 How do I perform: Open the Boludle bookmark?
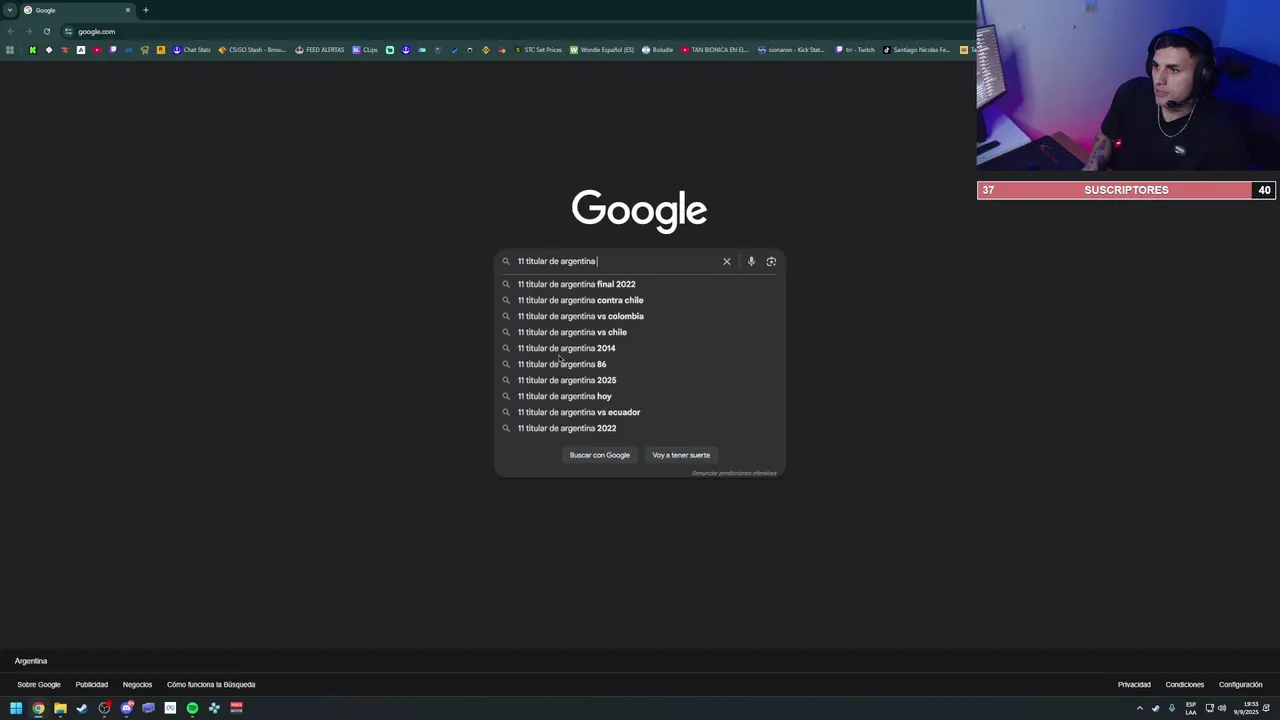point(658,50)
